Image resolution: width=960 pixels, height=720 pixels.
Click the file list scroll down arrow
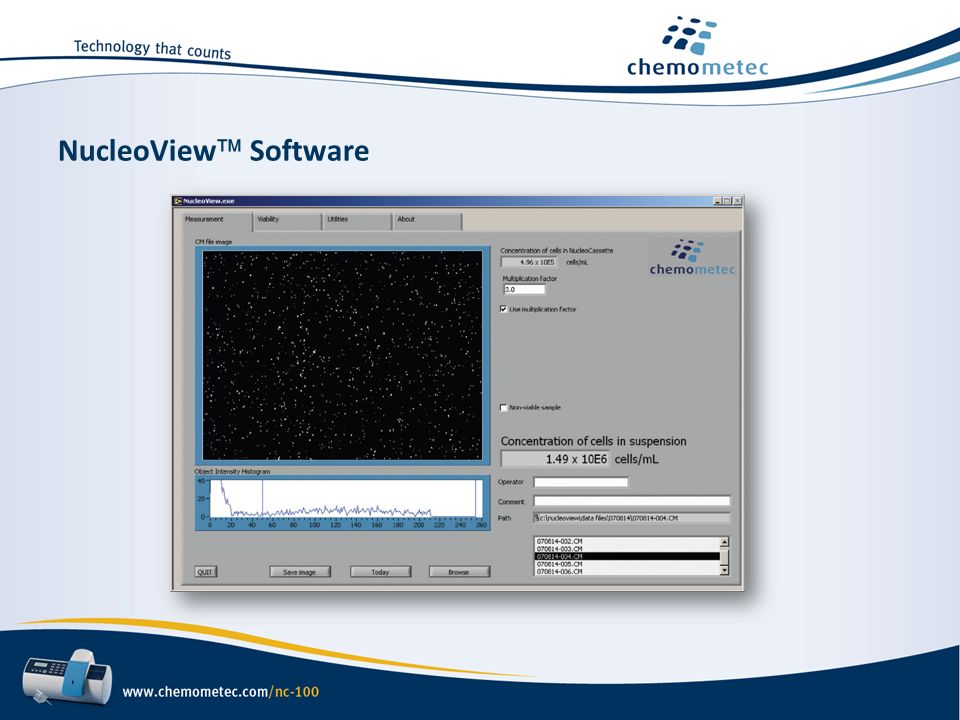(x=724, y=571)
